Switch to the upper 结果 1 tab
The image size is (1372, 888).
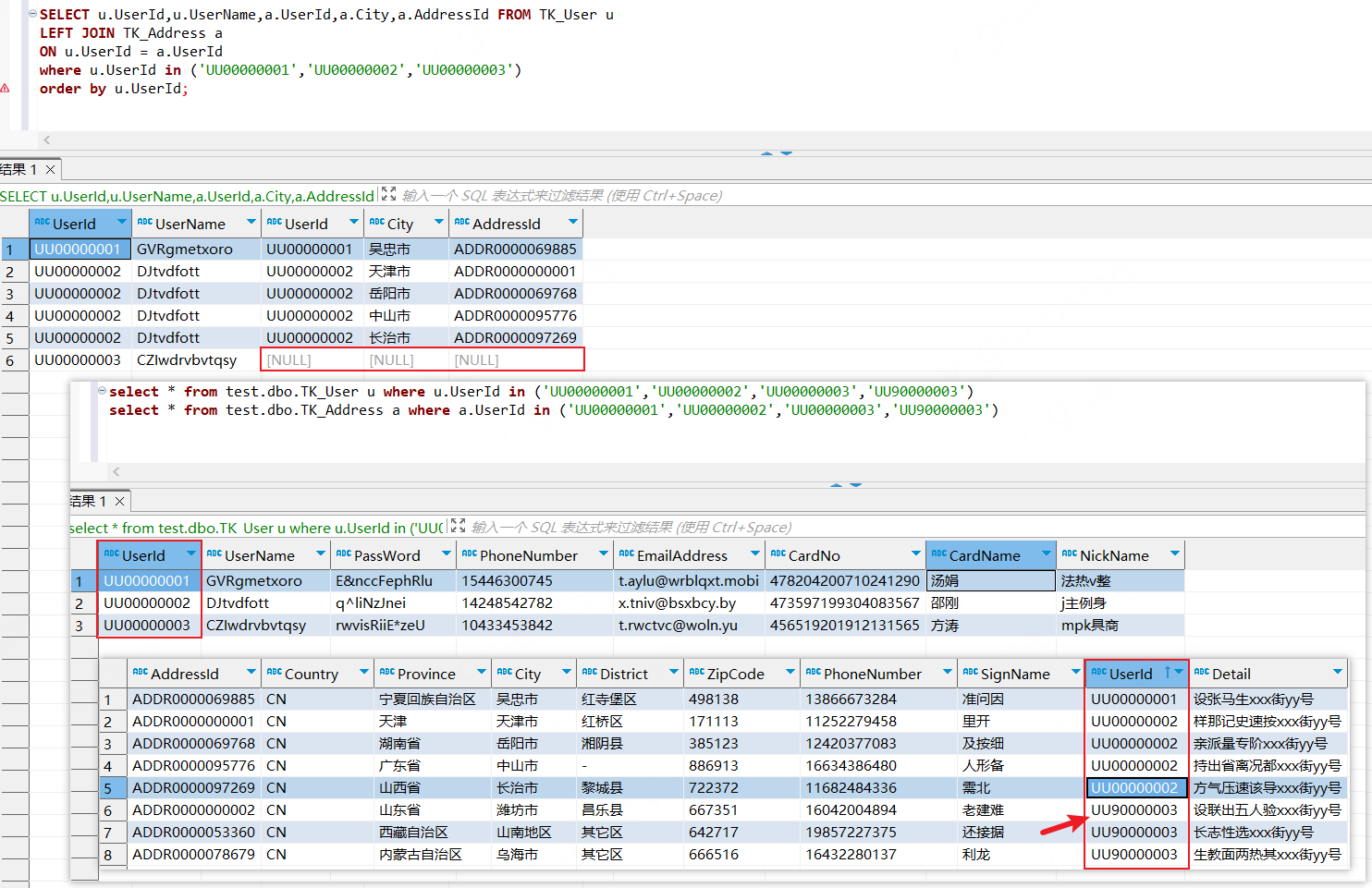18,169
